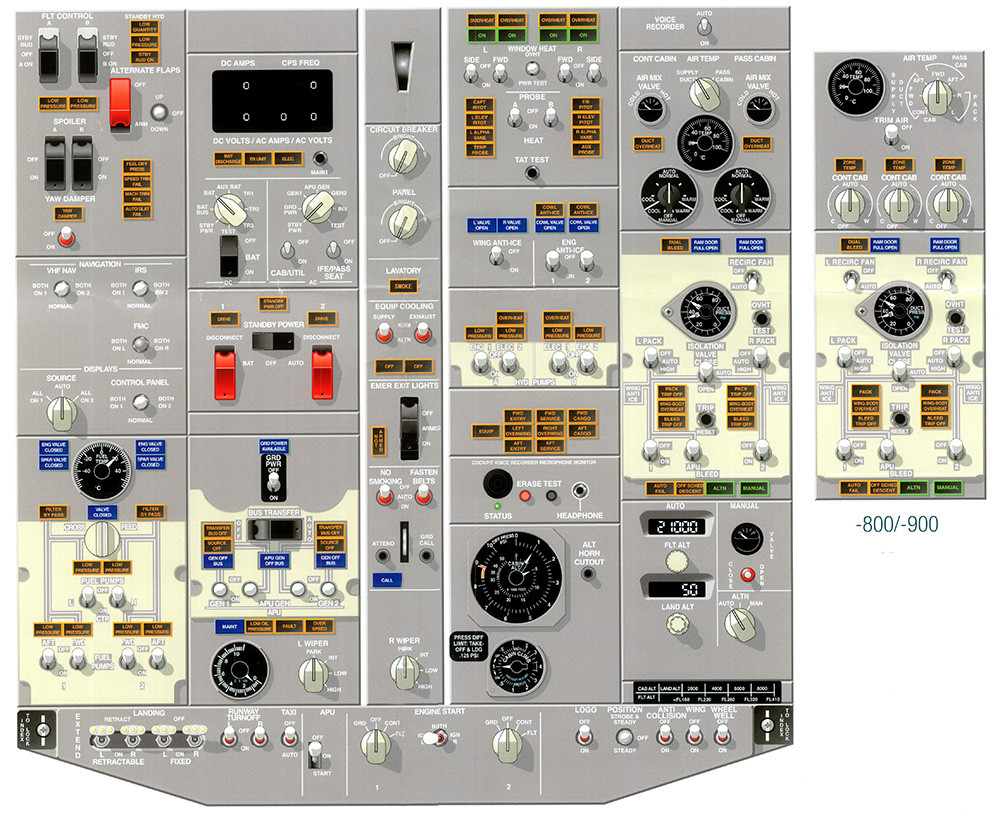Click the headphone jack socket
This screenshot has height=813, width=1000.
577,493
